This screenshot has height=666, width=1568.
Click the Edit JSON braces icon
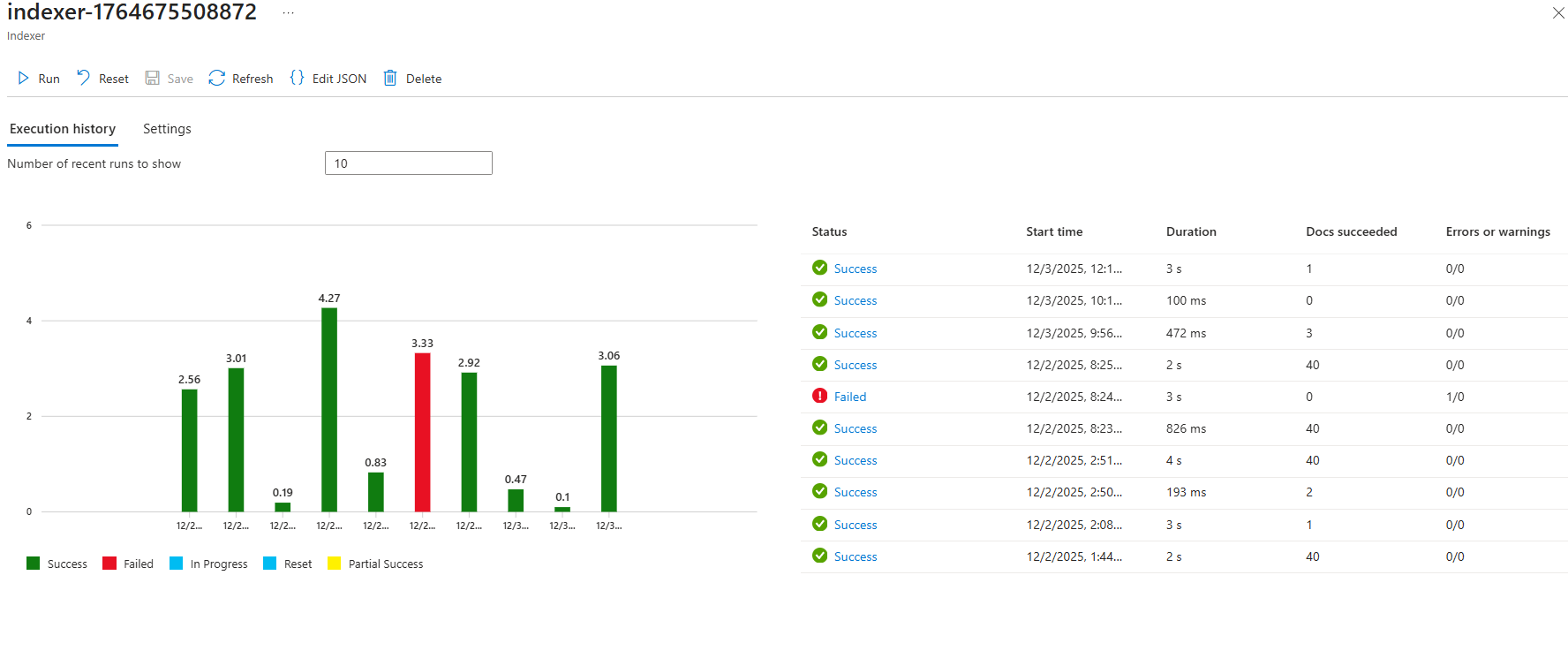point(297,78)
